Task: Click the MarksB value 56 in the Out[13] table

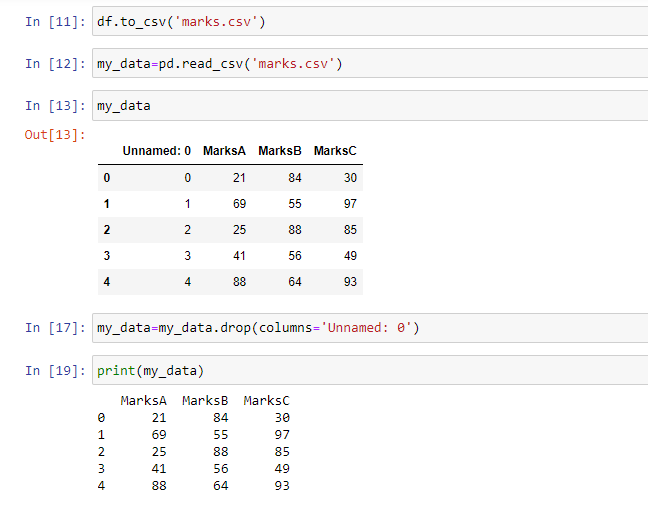Action: click(x=295, y=256)
